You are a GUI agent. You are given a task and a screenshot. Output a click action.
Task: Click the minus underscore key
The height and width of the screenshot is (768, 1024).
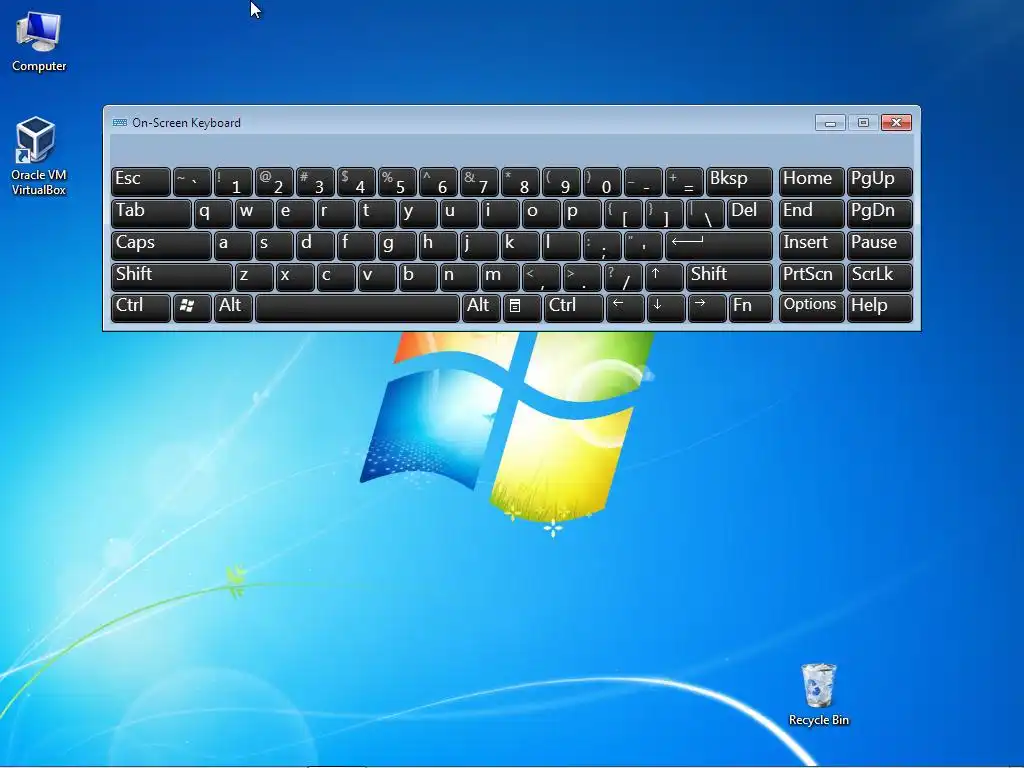coord(643,181)
